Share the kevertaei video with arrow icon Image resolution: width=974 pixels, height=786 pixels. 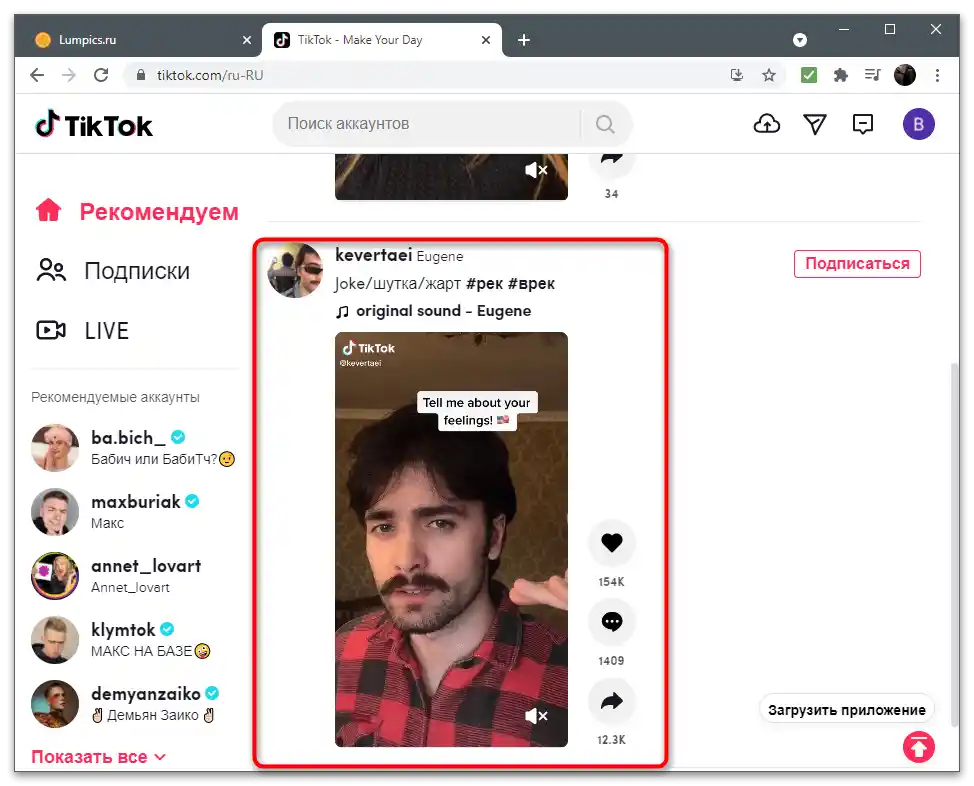pos(611,701)
